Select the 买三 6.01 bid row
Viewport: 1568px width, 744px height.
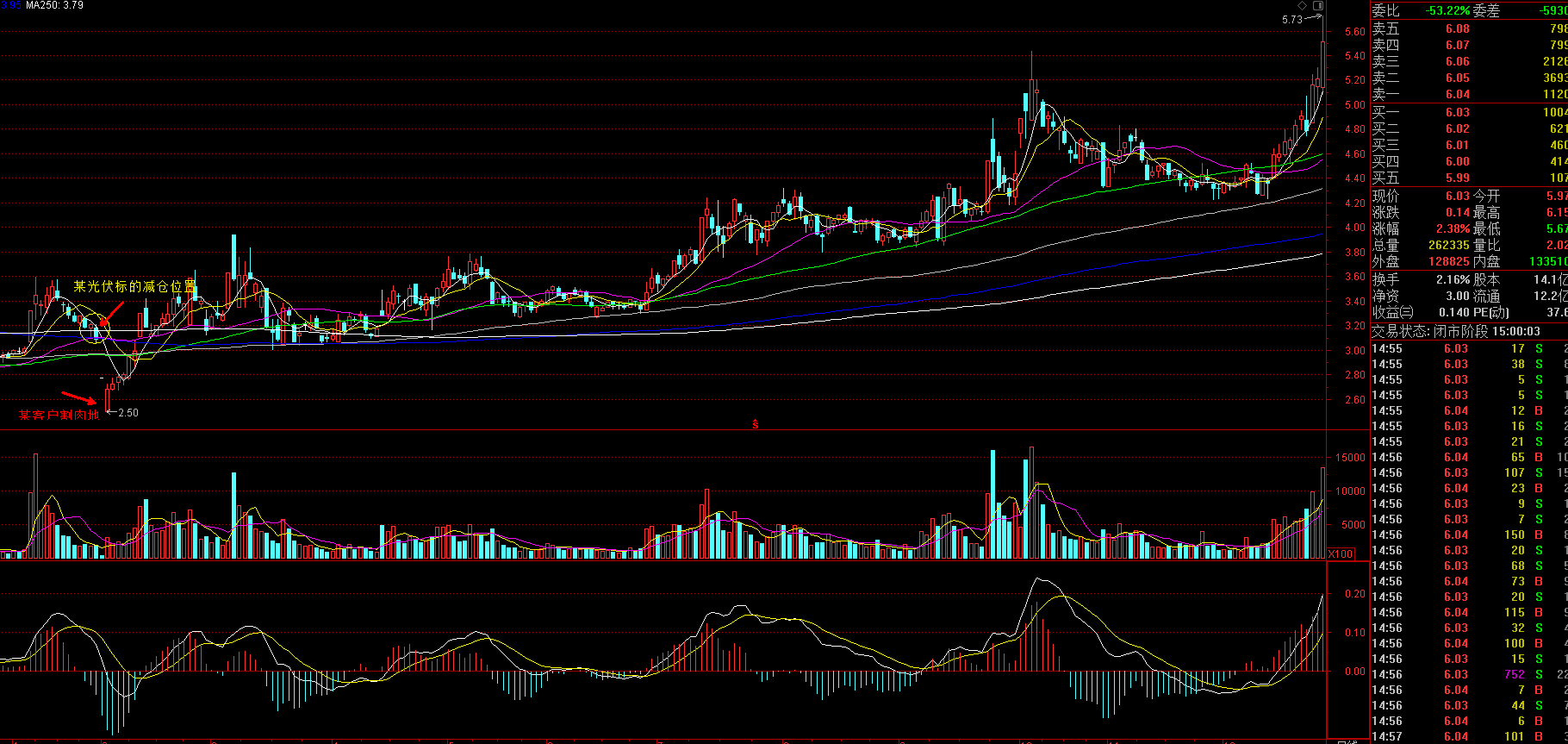point(1470,145)
